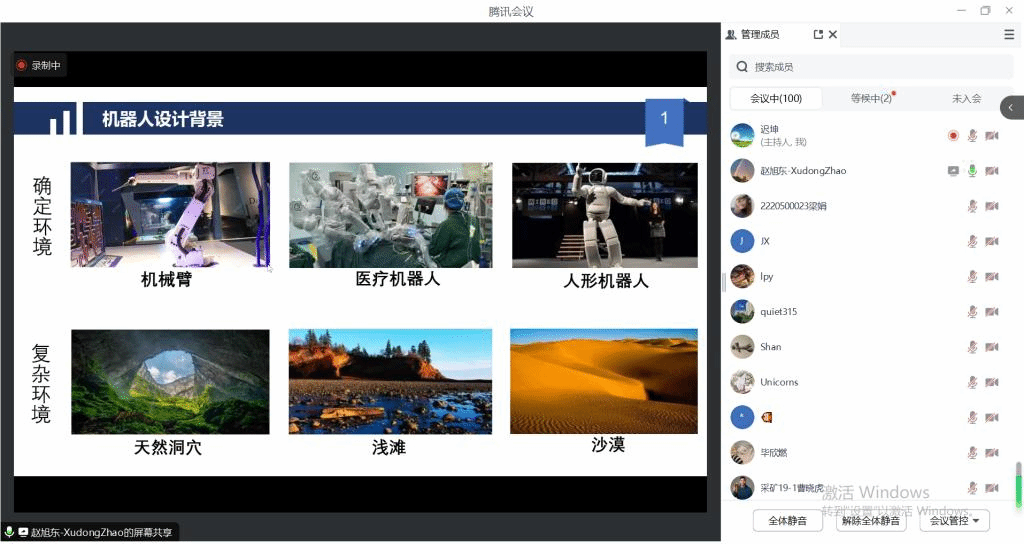
Task: Click the camera icon for quiet315
Action: 991,312
